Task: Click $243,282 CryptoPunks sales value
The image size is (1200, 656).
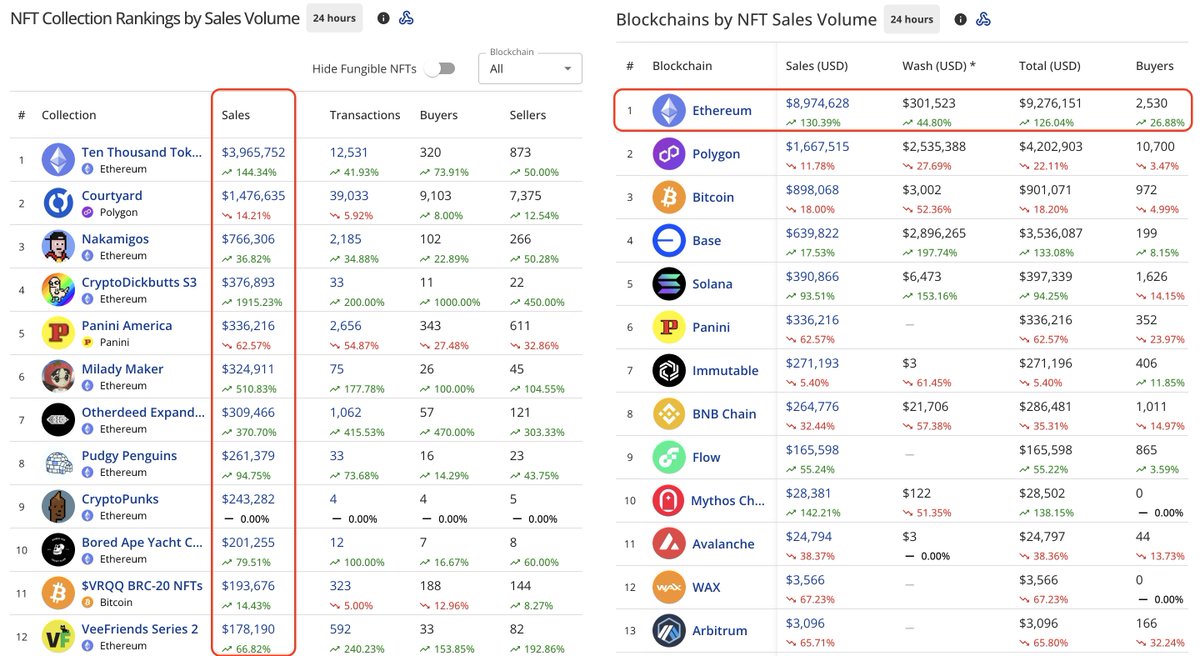Action: pos(248,499)
